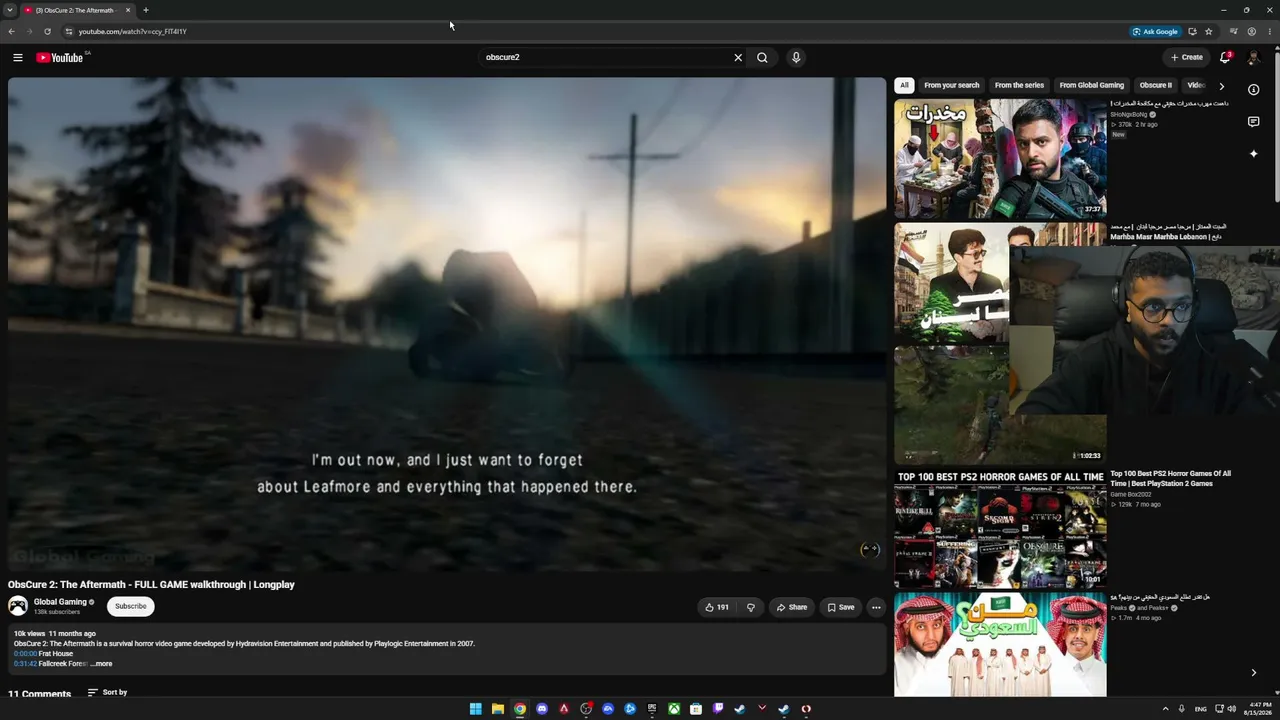Open a new browser tab

[x=146, y=10]
